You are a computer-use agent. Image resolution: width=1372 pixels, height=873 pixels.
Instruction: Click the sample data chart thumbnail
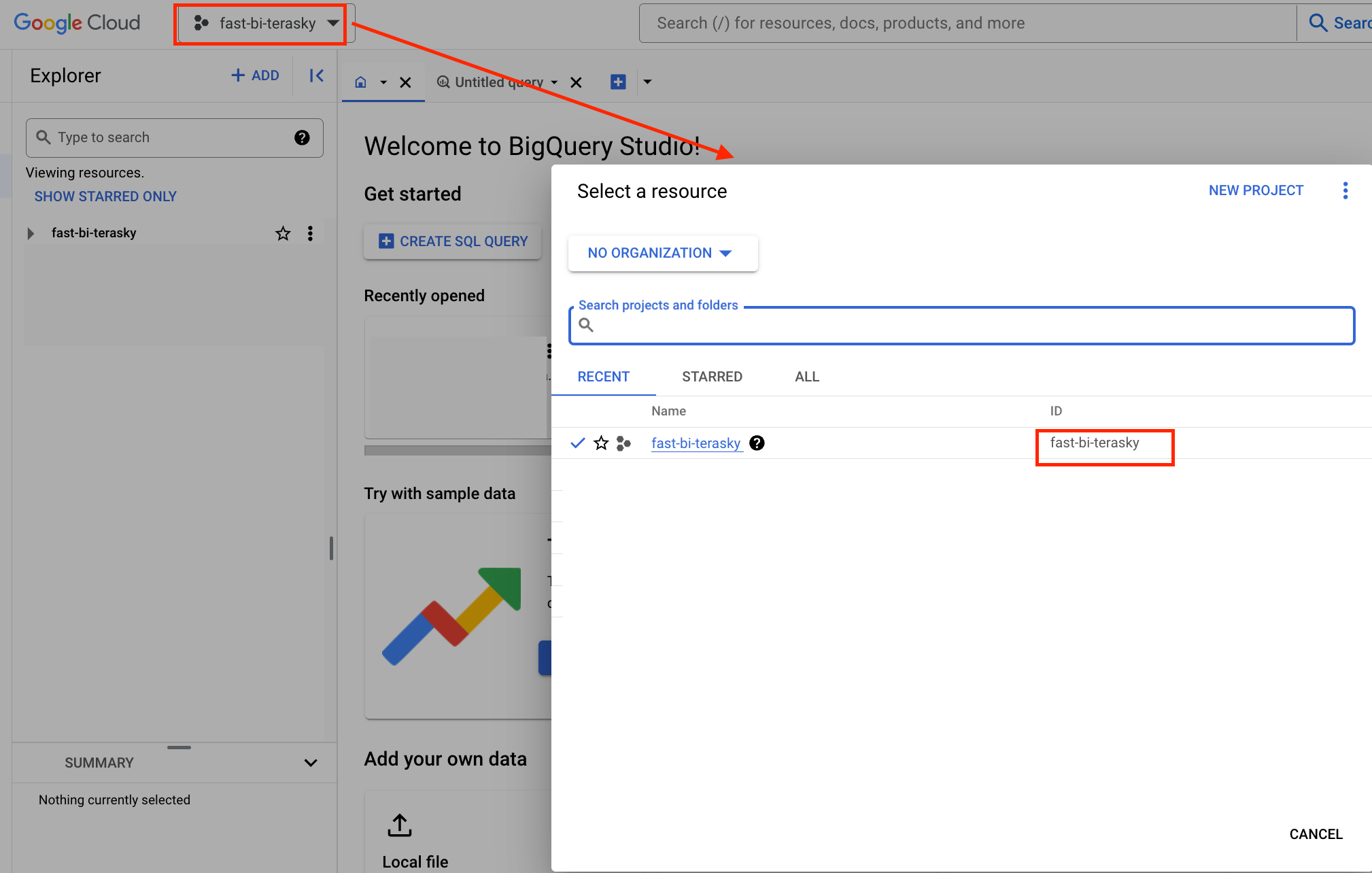coord(452,615)
